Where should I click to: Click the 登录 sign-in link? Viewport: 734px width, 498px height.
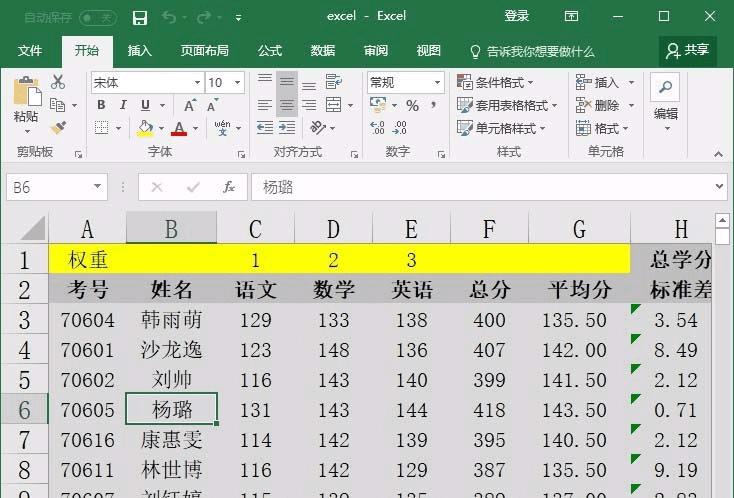pyautogui.click(x=517, y=16)
